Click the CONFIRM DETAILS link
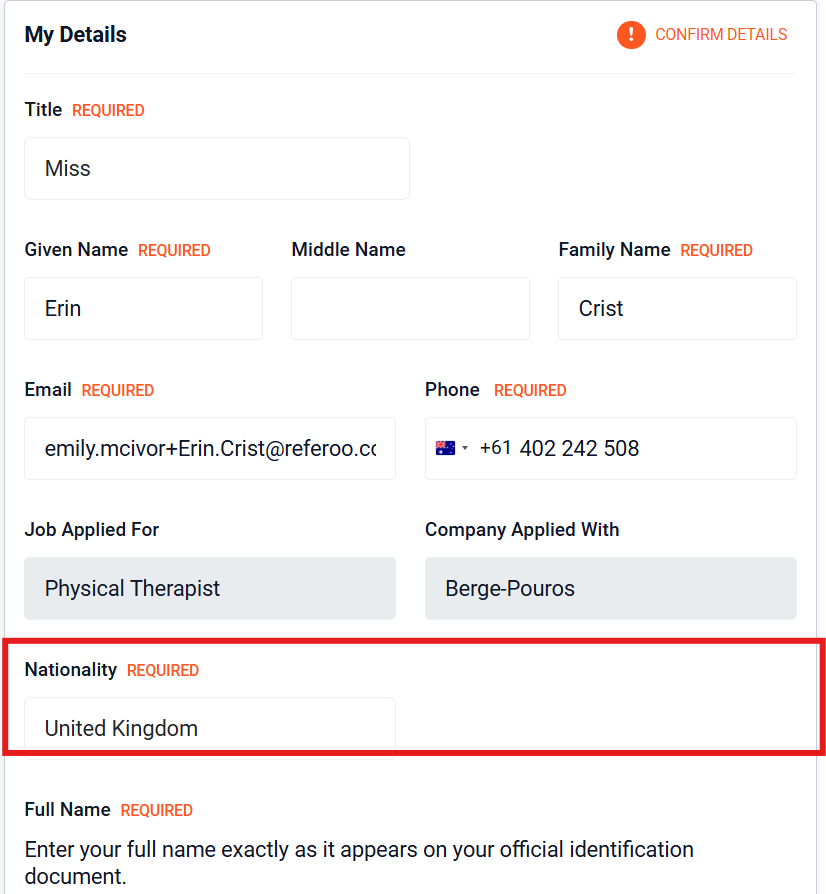This screenshot has width=826, height=894. point(721,35)
